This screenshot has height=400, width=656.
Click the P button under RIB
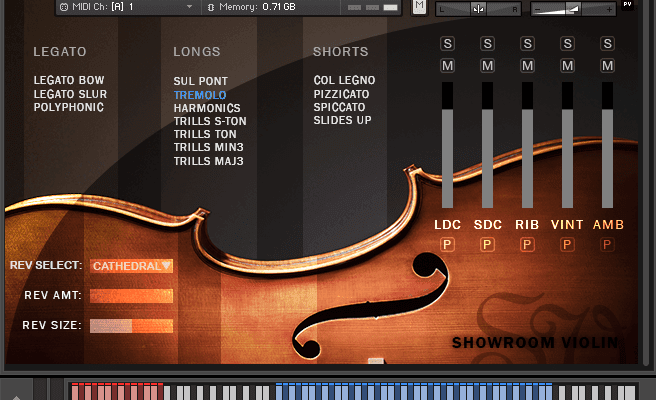(527, 244)
